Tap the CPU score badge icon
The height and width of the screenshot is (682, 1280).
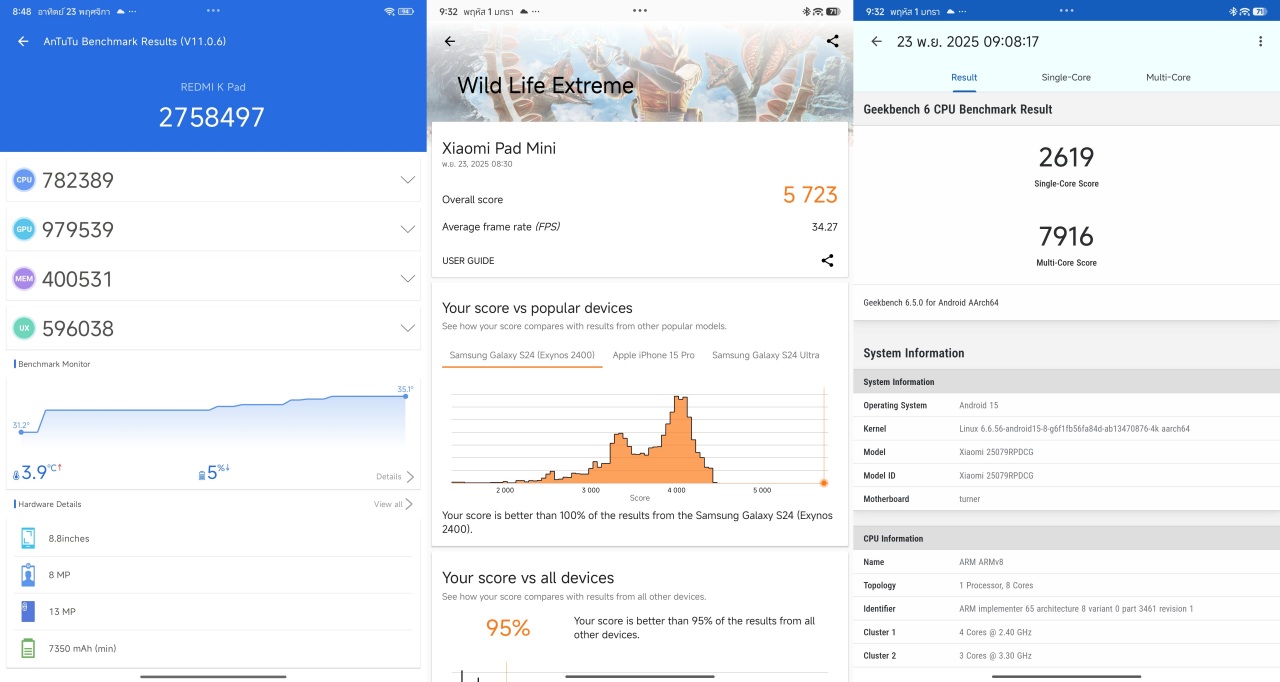(23, 180)
